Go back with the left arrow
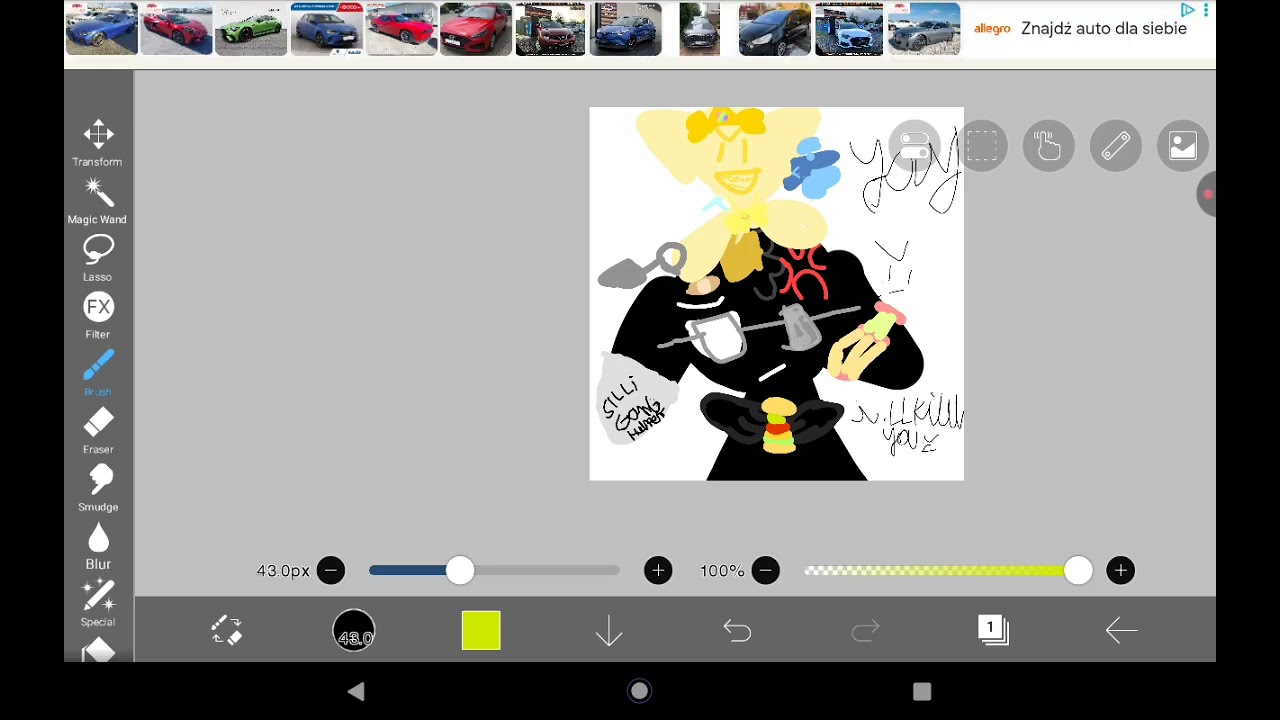The width and height of the screenshot is (1280, 720). click(1121, 630)
